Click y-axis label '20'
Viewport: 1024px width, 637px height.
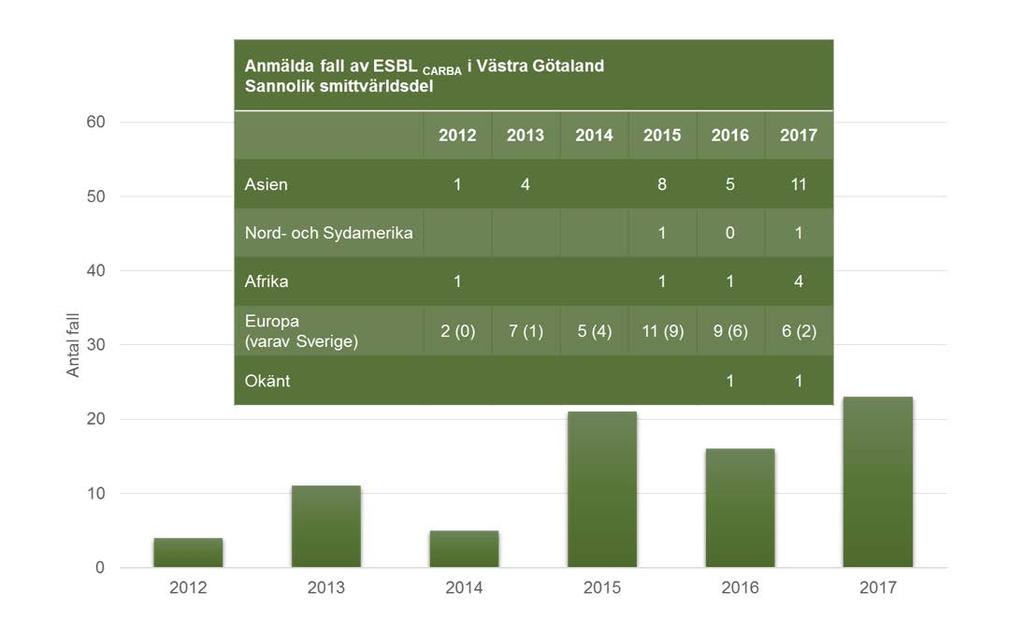click(95, 419)
